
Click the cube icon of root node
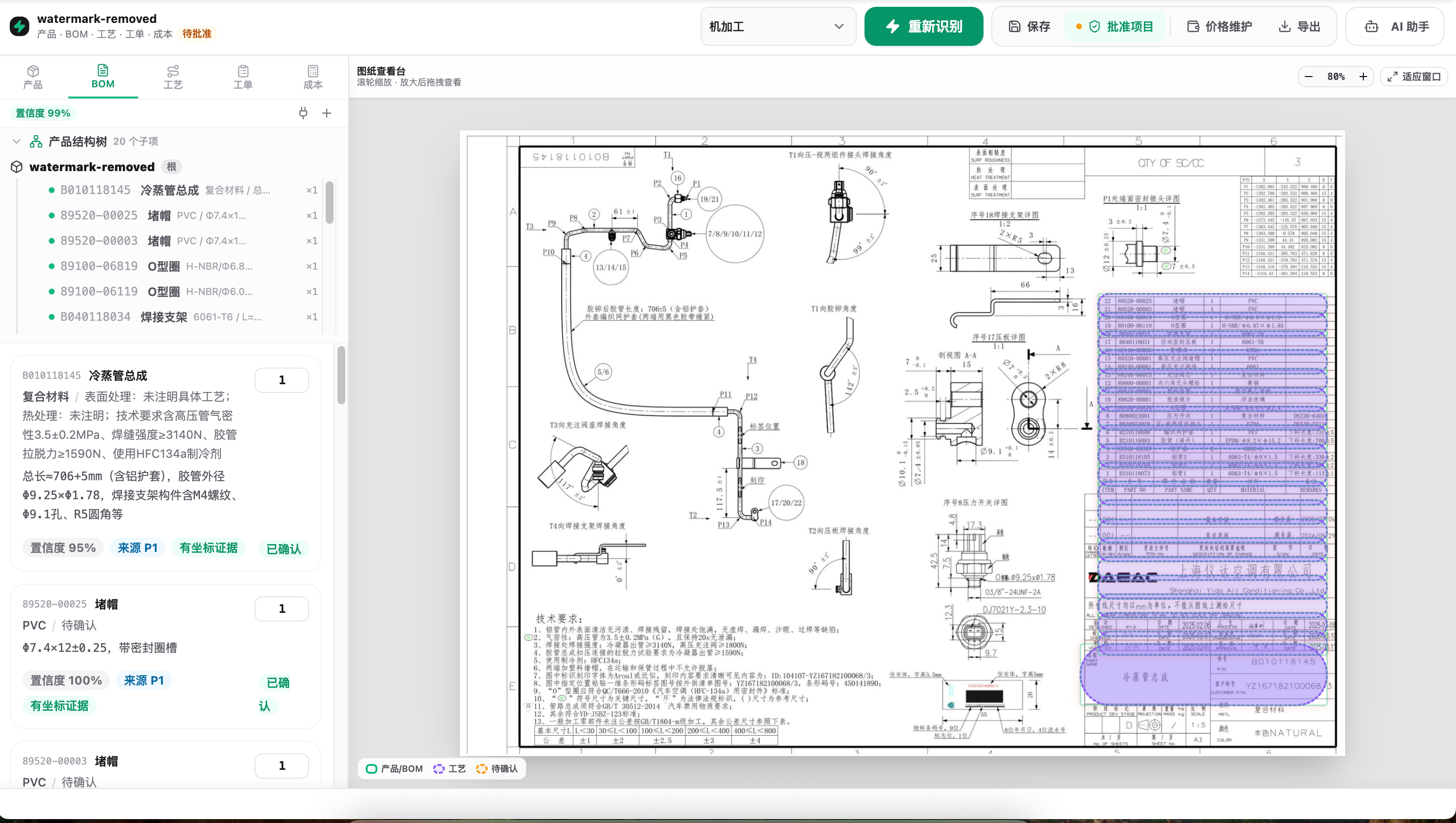17,167
